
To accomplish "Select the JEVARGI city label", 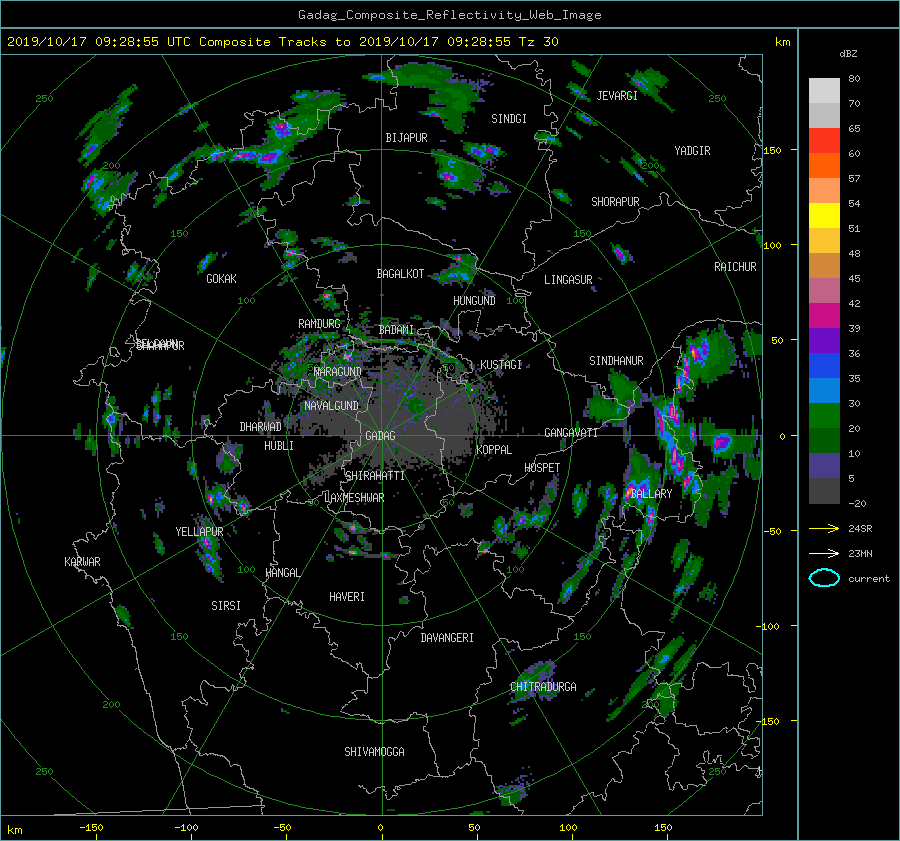I will click(x=617, y=96).
